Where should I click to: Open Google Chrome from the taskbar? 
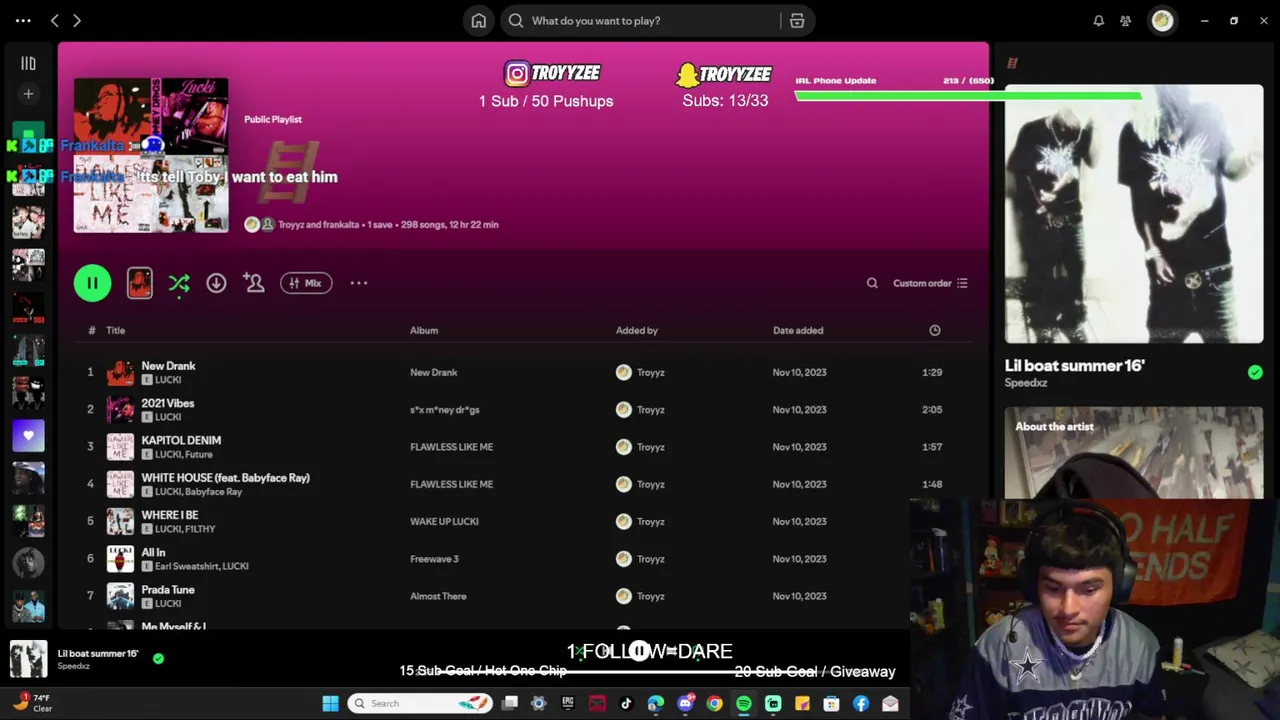[x=714, y=703]
